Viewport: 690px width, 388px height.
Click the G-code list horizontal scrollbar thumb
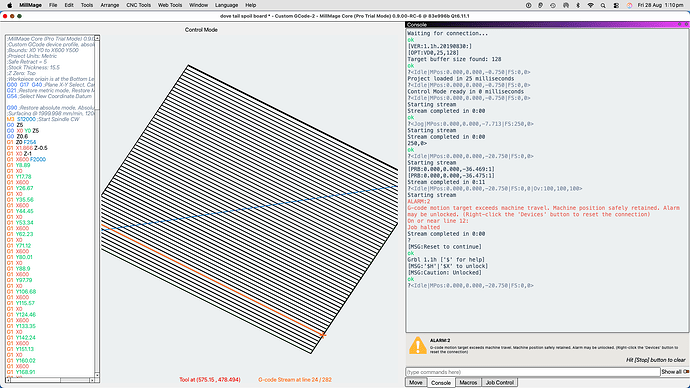[36, 380]
